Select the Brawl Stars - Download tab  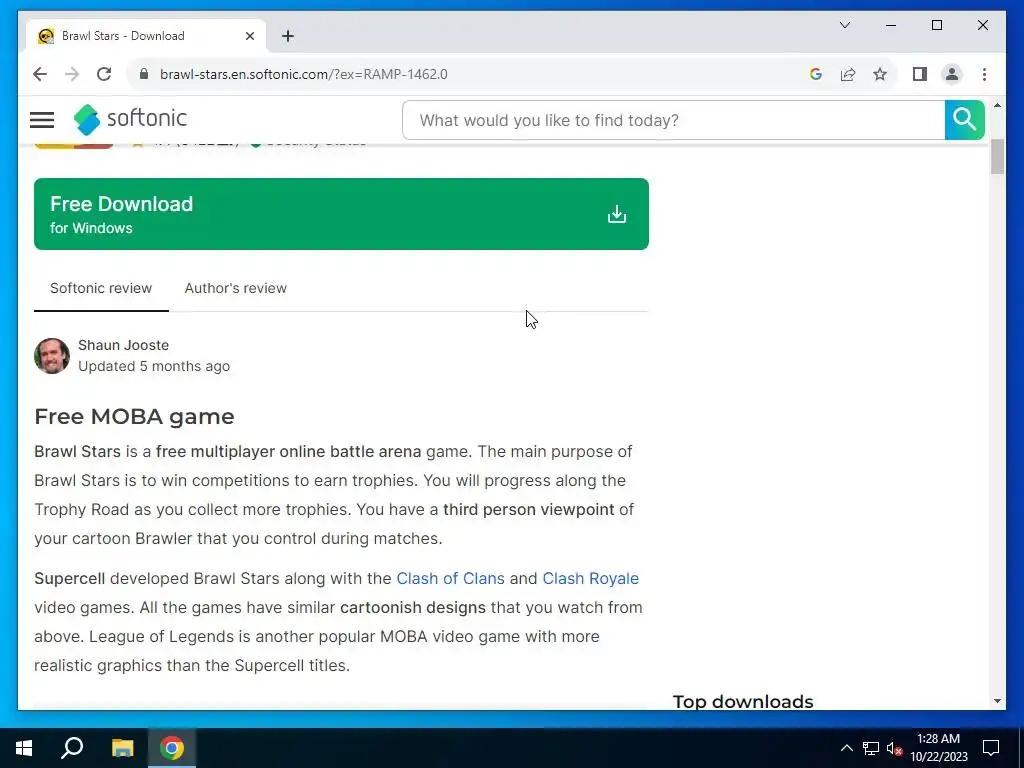[146, 36]
